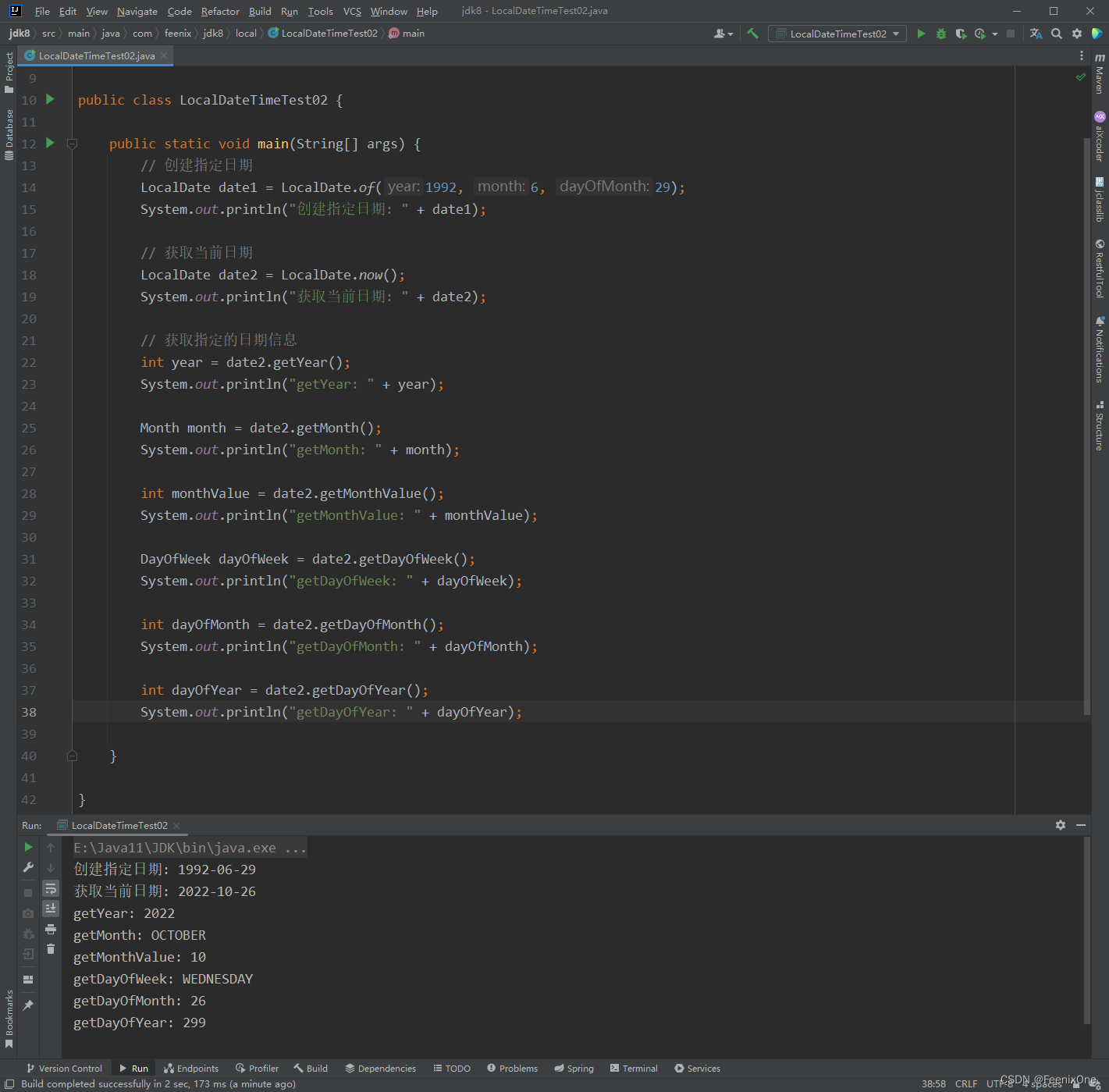Toggle scroll to end in Run console
The image size is (1109, 1092).
point(51,908)
